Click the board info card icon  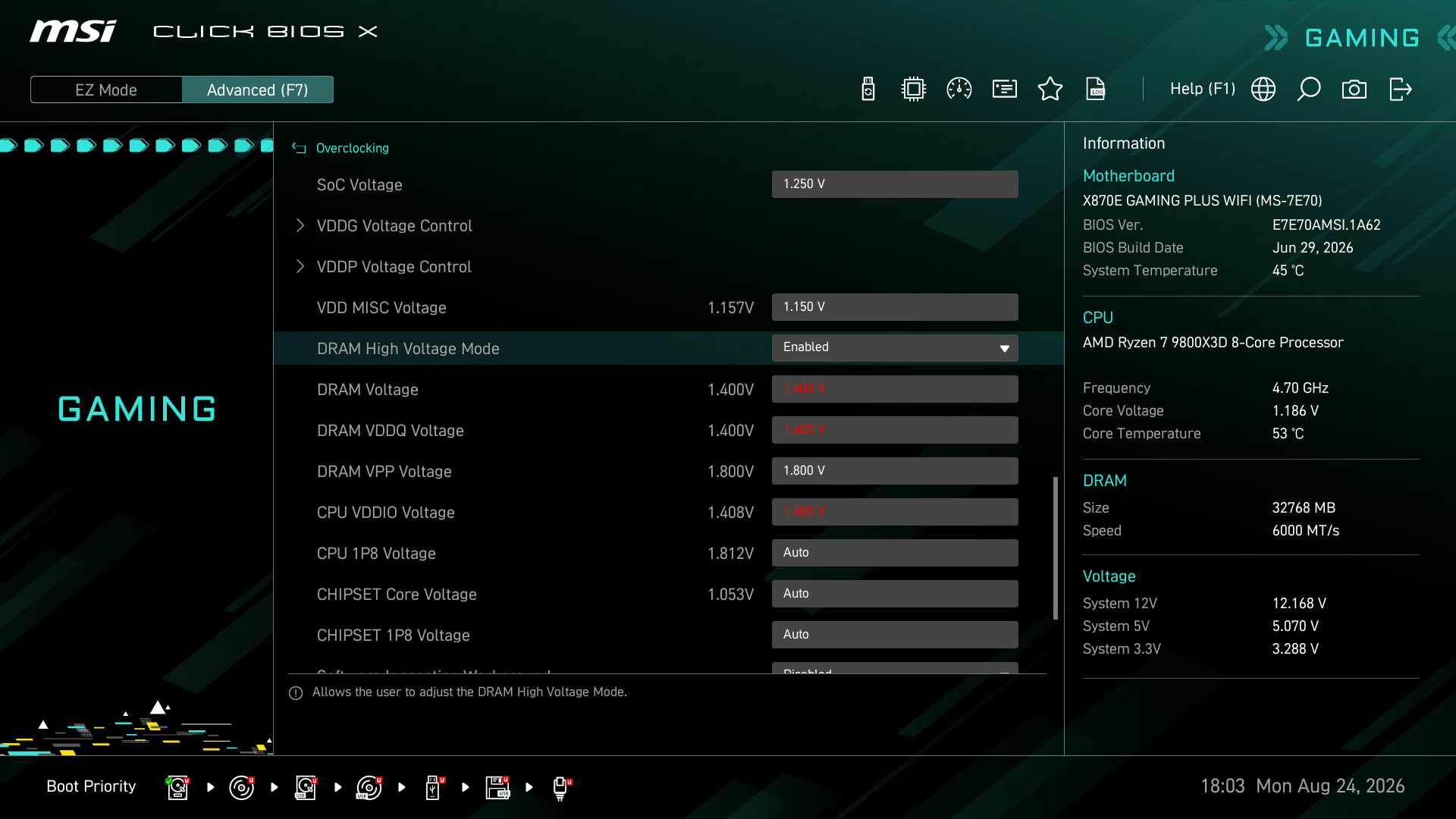(x=1005, y=89)
